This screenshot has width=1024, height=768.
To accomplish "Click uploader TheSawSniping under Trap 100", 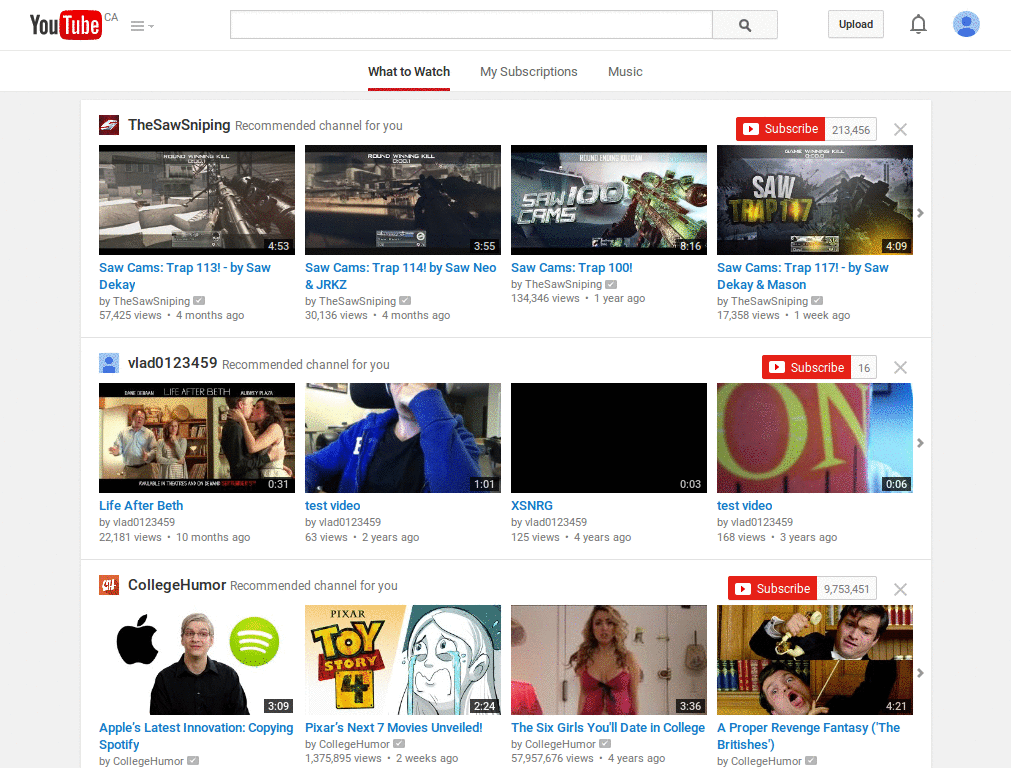I will [x=564, y=284].
